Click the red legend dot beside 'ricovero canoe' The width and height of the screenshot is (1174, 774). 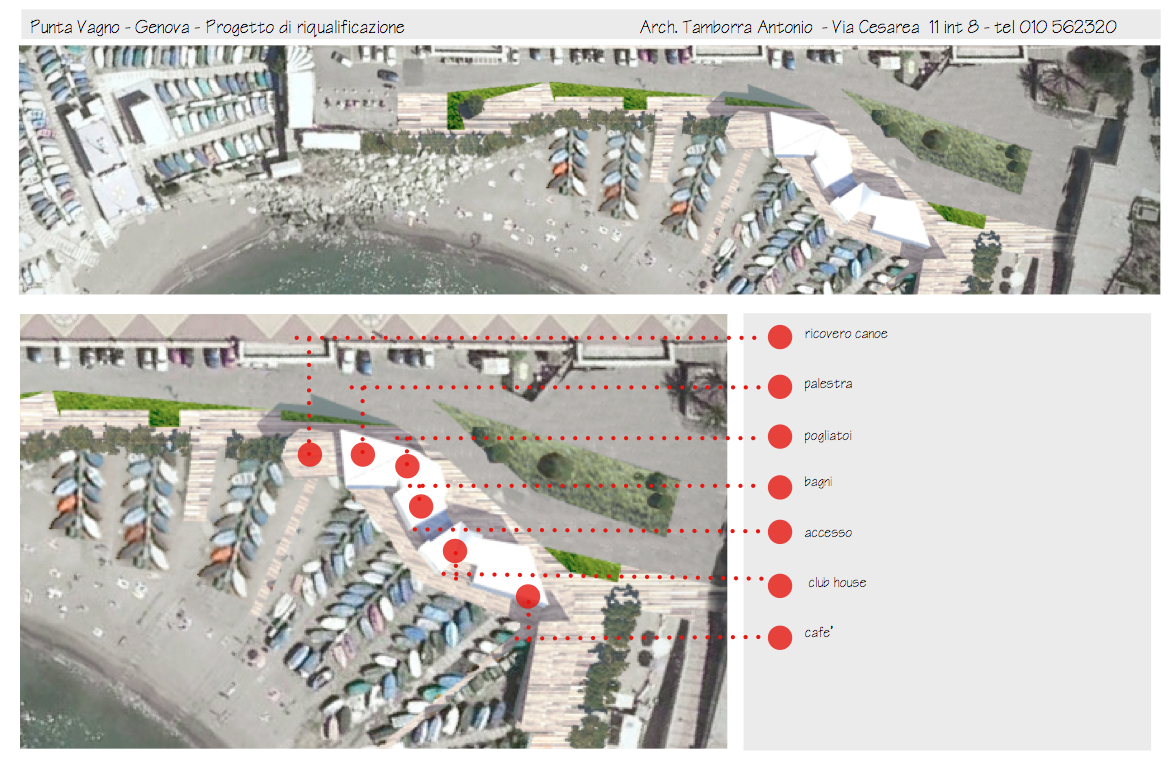(x=779, y=337)
